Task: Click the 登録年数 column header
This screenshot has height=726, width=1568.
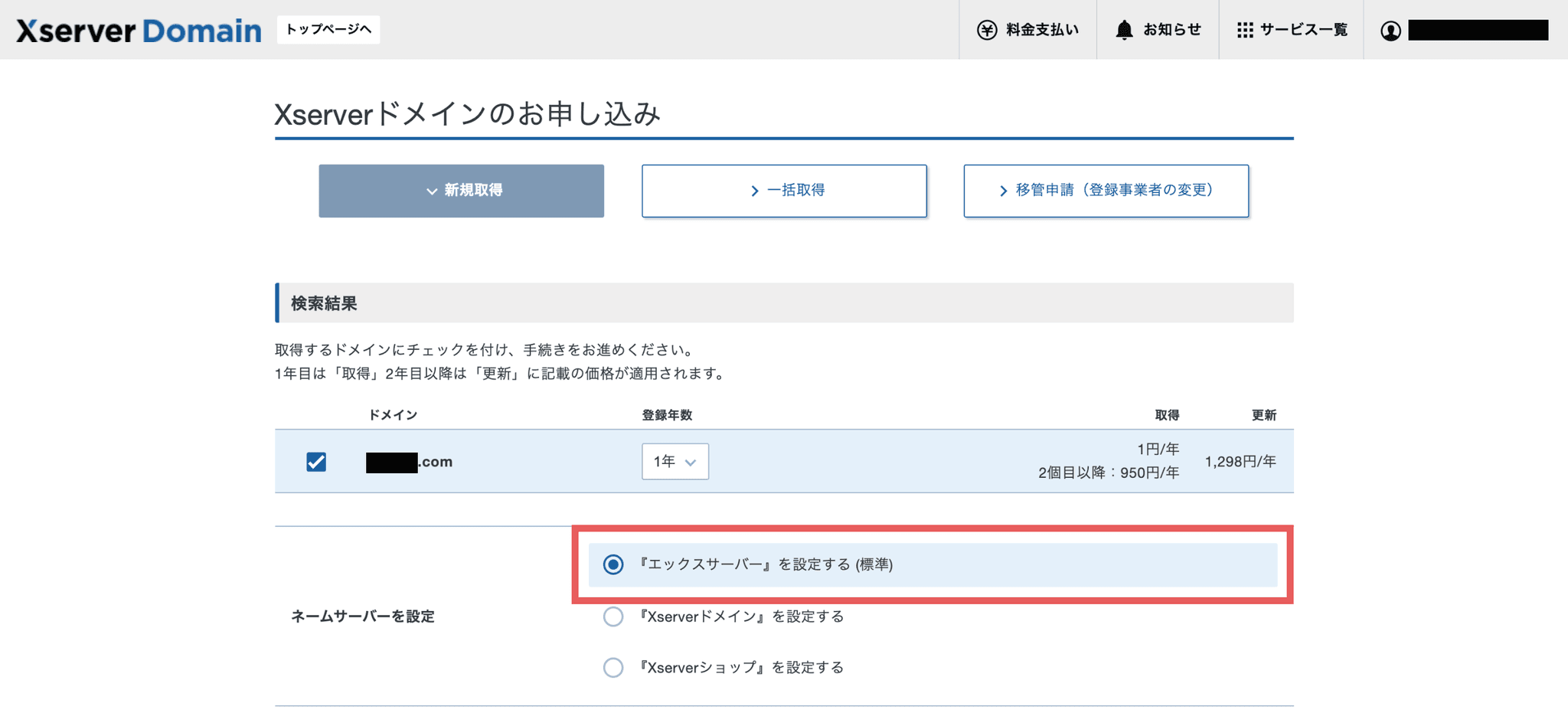Action: click(667, 415)
